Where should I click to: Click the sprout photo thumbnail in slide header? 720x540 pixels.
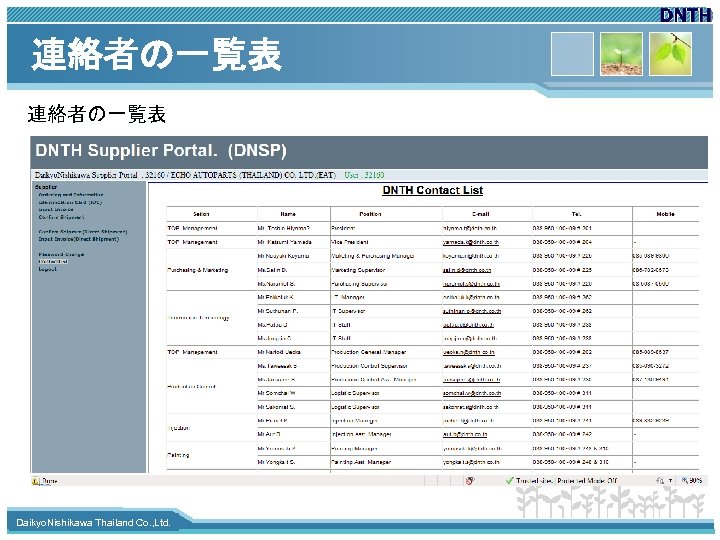(x=621, y=54)
